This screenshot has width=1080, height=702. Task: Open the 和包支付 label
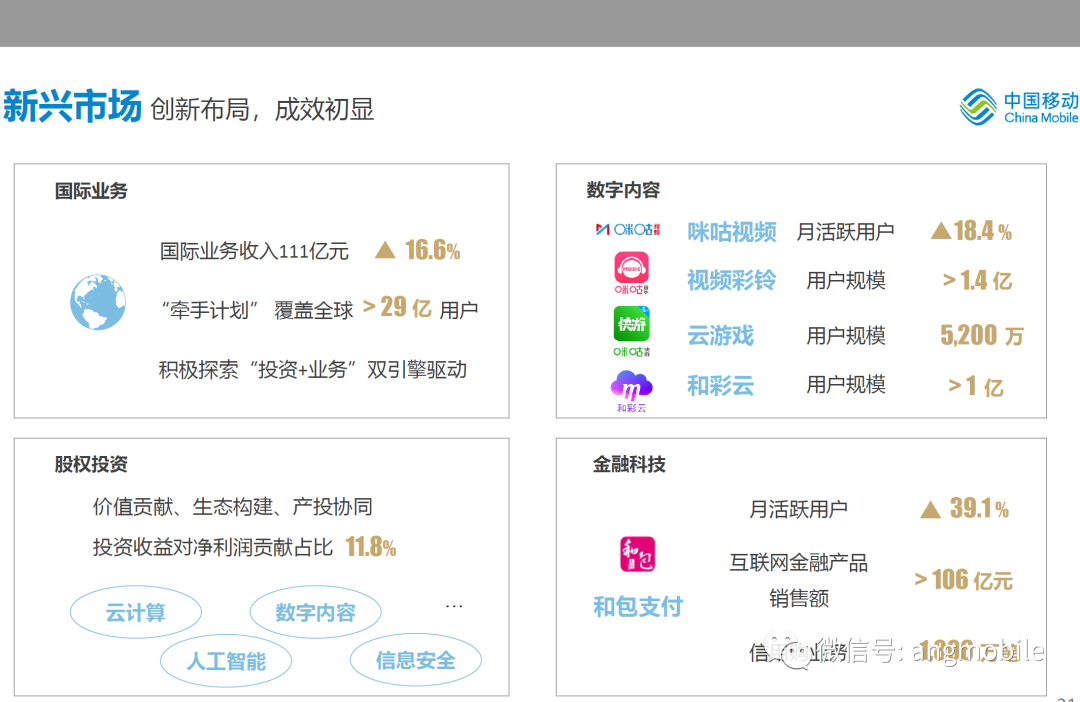[x=638, y=606]
